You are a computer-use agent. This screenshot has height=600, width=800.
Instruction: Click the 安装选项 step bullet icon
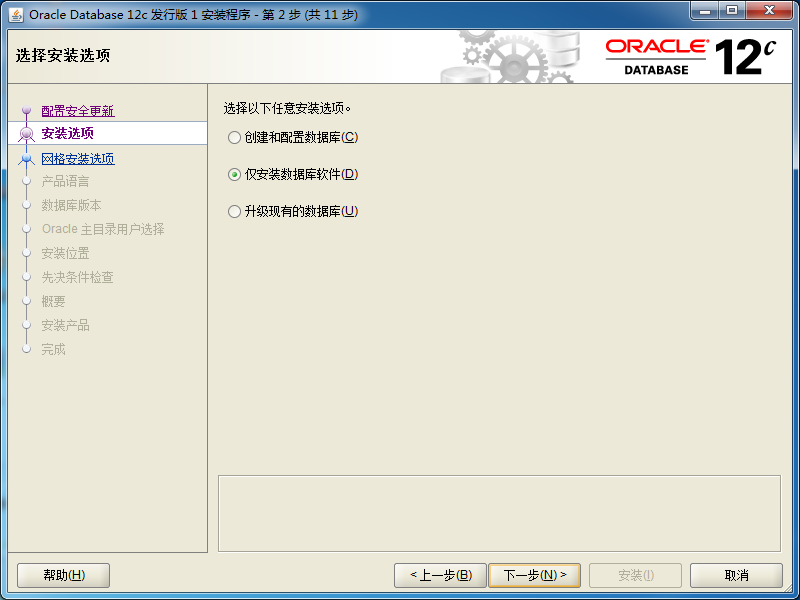[x=27, y=134]
